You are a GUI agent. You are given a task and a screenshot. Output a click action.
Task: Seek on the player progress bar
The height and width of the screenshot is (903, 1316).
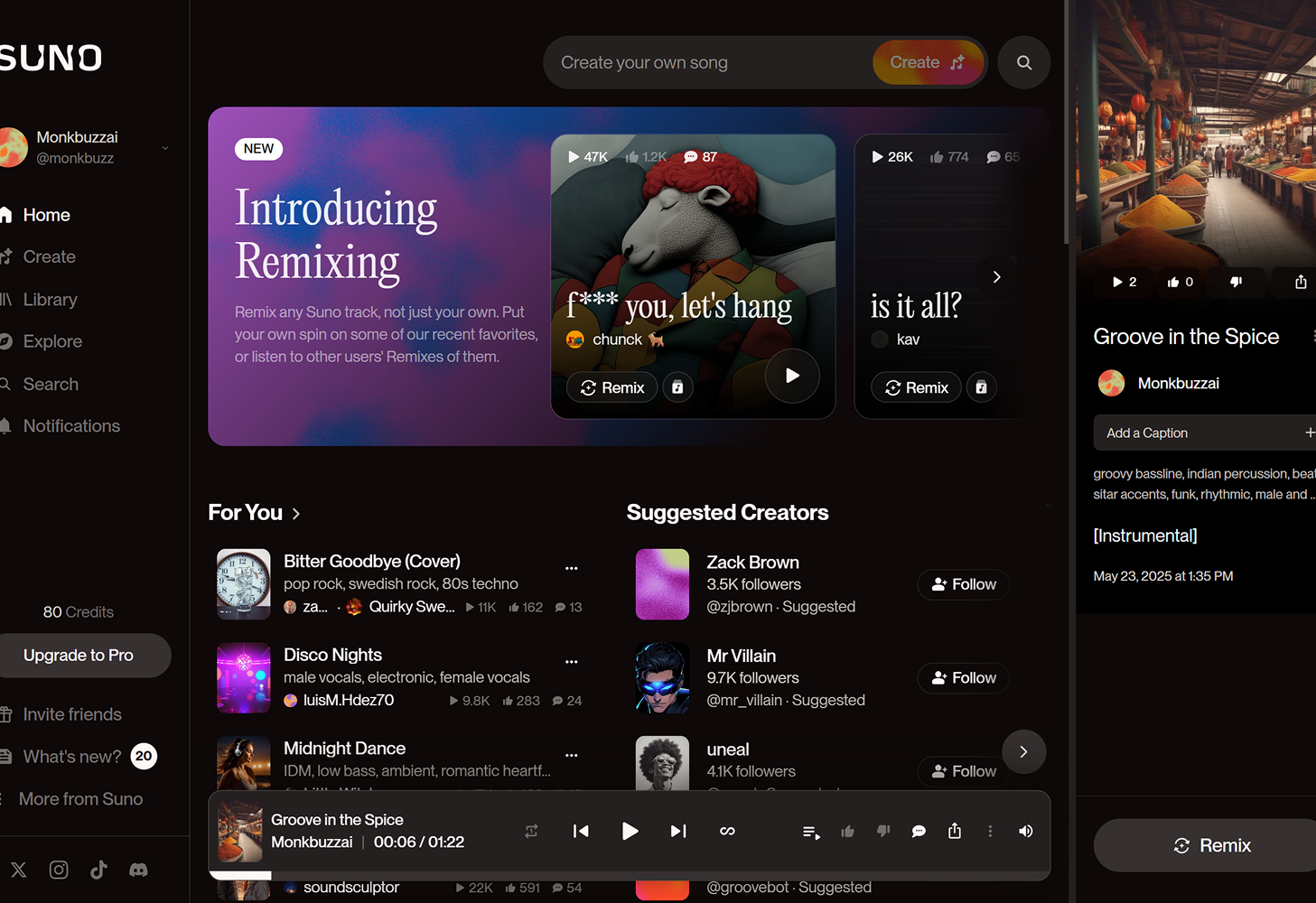[630, 876]
